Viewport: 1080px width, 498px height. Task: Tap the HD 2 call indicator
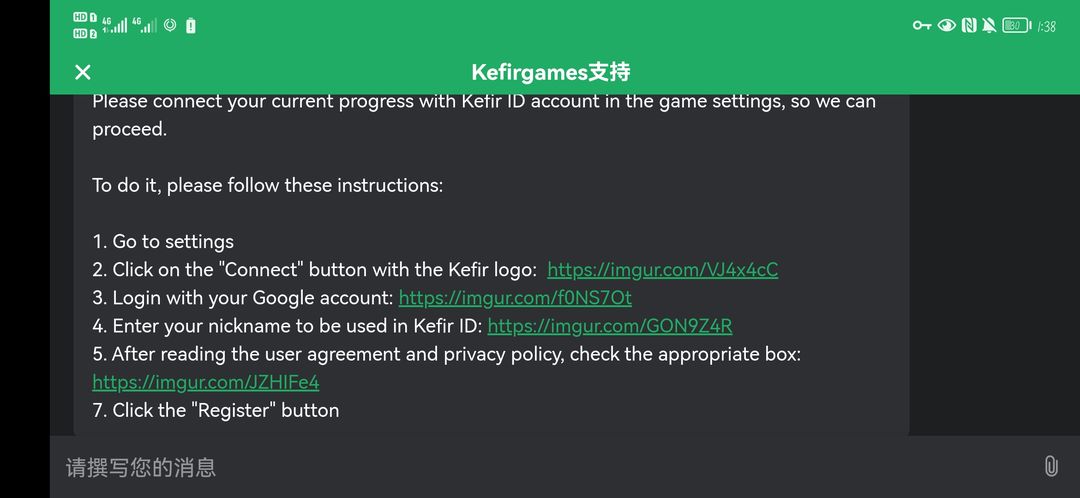point(85,33)
